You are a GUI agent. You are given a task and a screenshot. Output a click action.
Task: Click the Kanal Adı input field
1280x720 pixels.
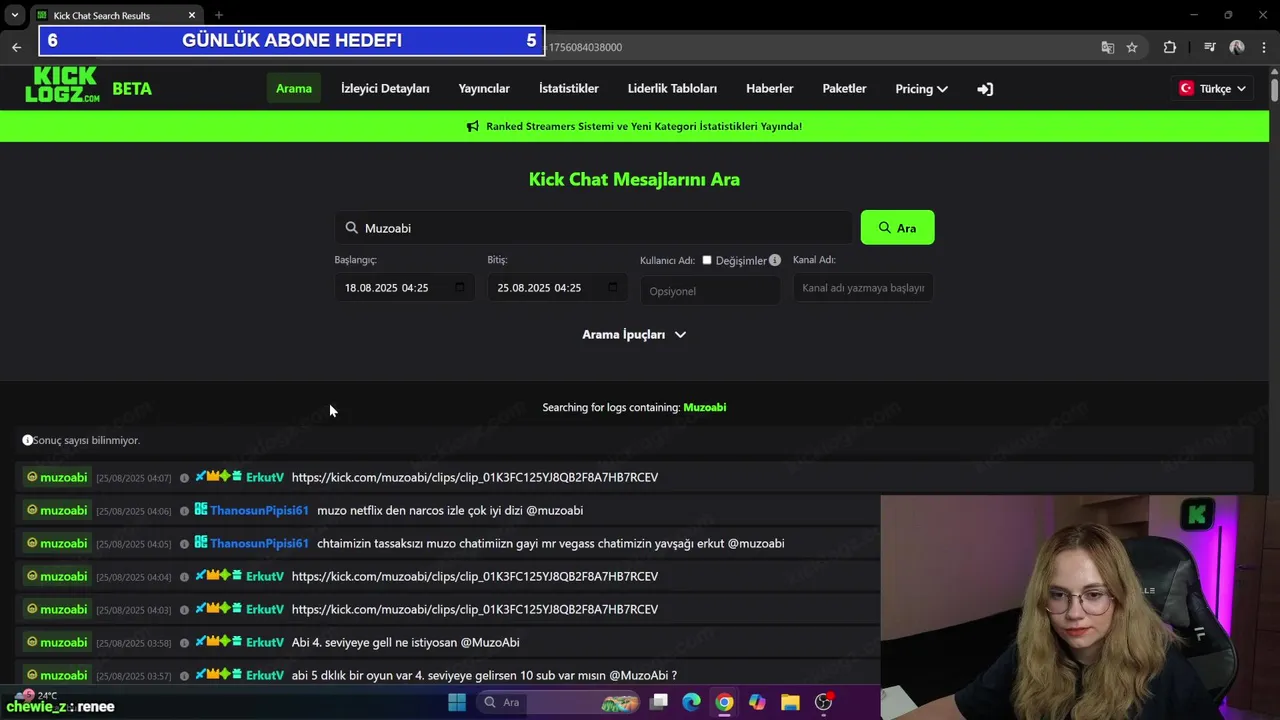click(863, 288)
